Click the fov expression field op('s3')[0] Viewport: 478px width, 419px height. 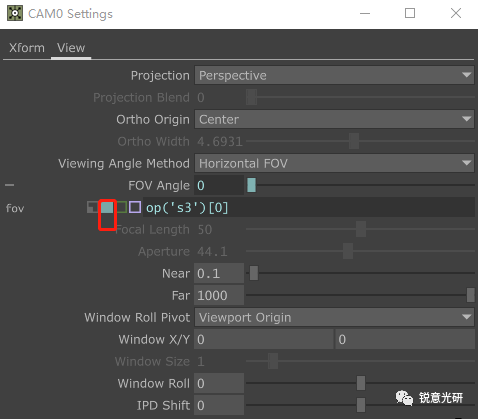pos(309,207)
